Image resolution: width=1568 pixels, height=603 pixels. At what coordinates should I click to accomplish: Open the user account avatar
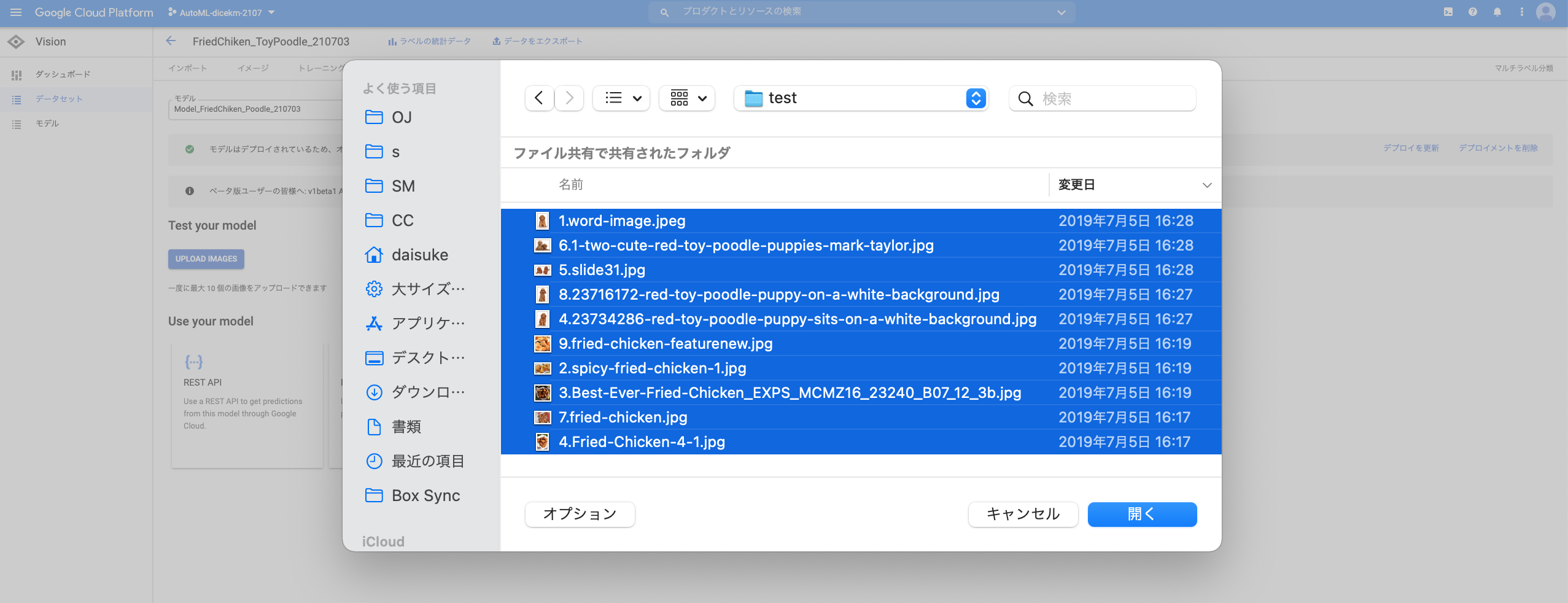[1546, 12]
